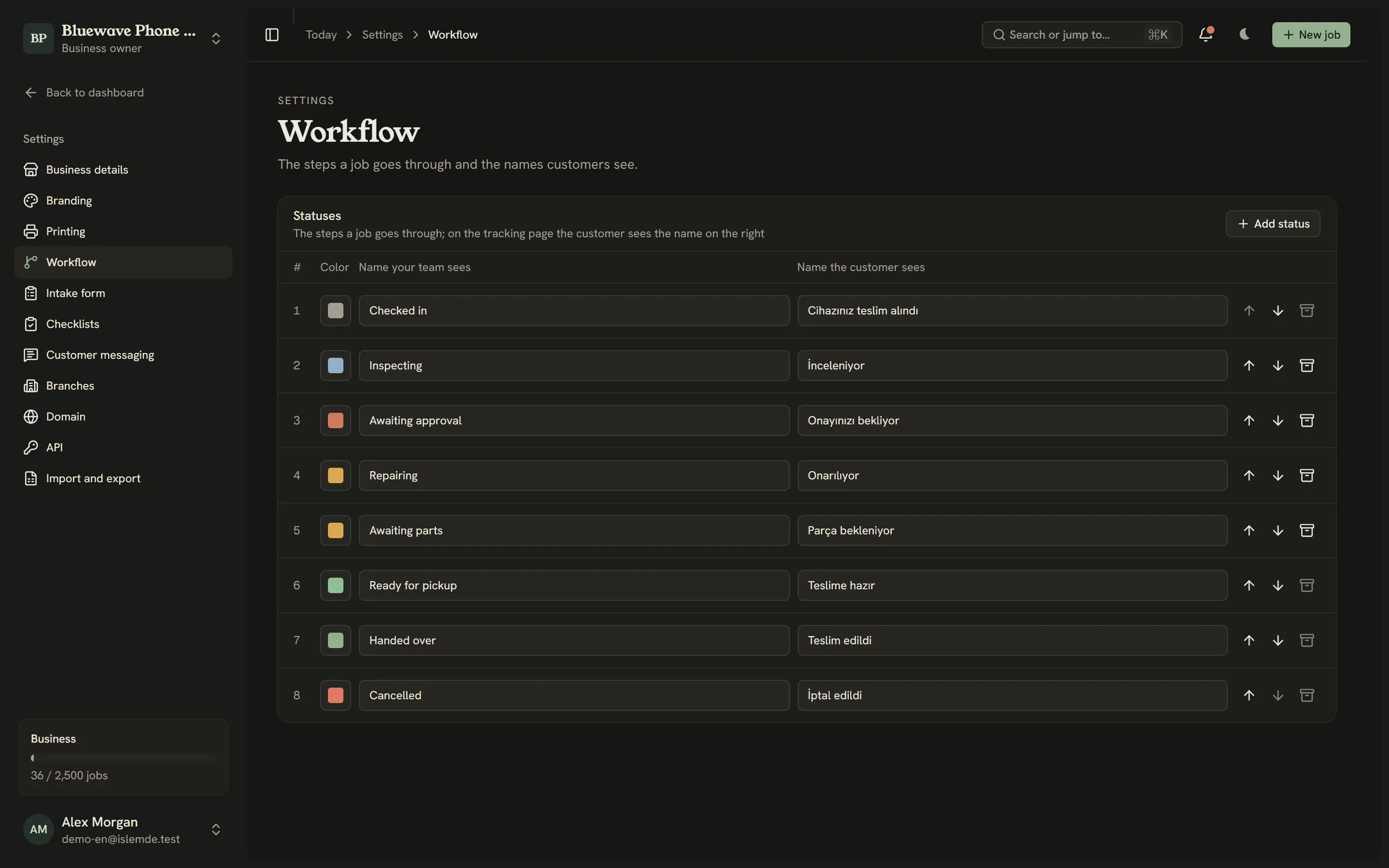Edit the Teslime hazır customer name field
This screenshot has width=1389, height=868.
pos(1012,586)
